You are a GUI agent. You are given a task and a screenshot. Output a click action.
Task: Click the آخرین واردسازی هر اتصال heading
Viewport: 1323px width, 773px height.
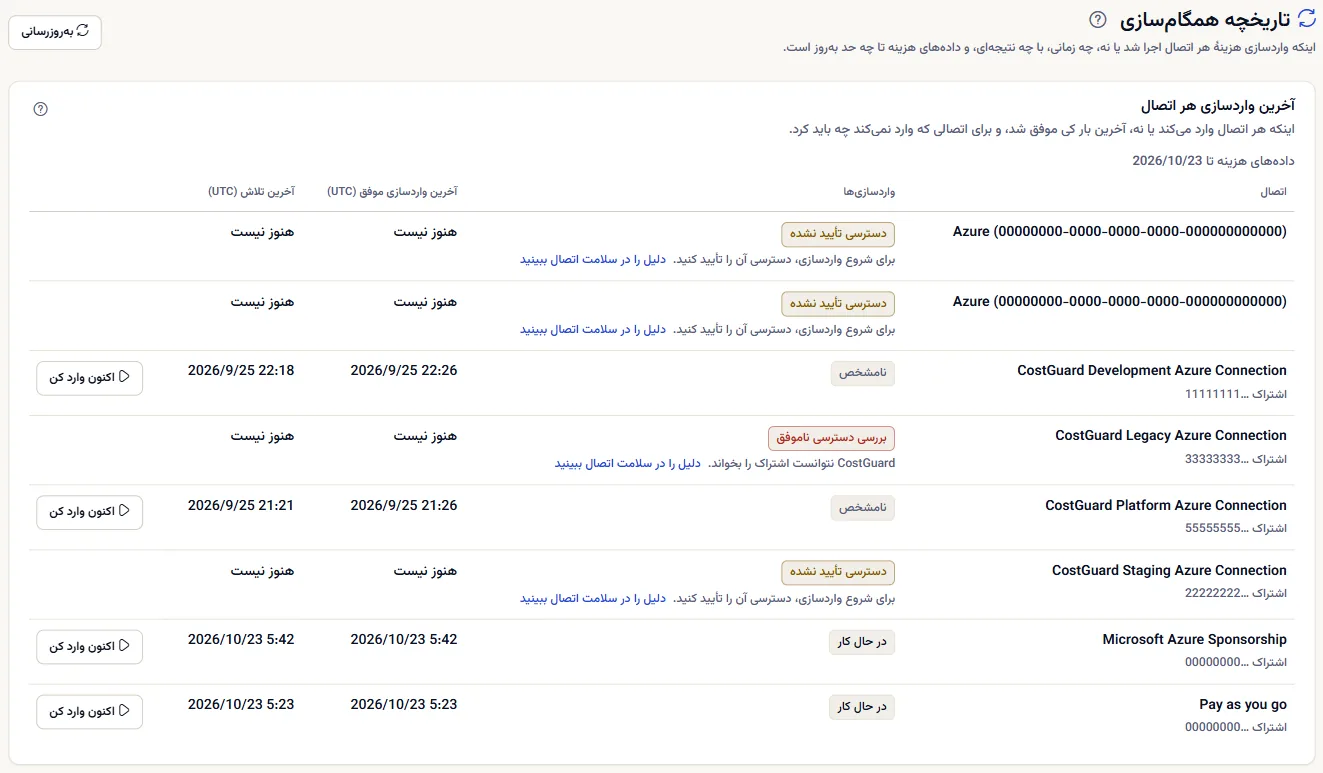click(1218, 106)
